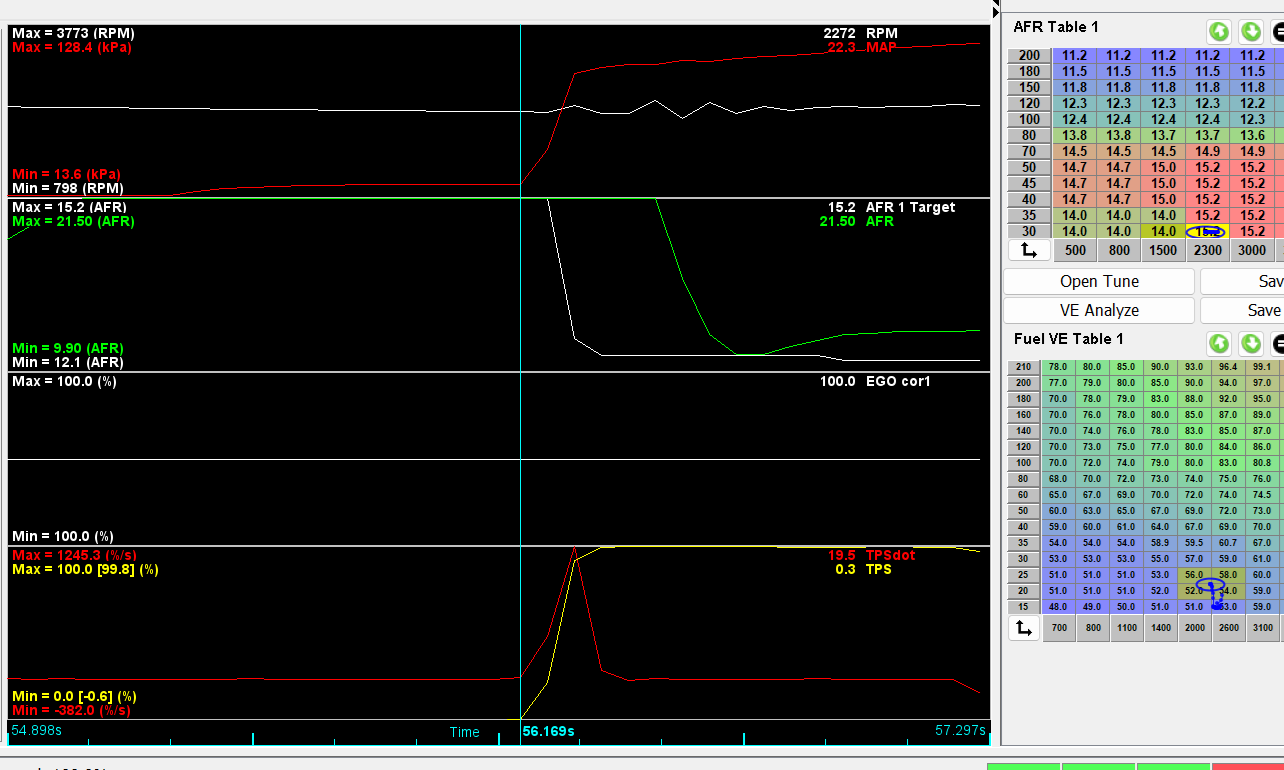The height and width of the screenshot is (770, 1284).
Task: Select the 200 kPa row header in AFR Table
Action: coord(1029,56)
